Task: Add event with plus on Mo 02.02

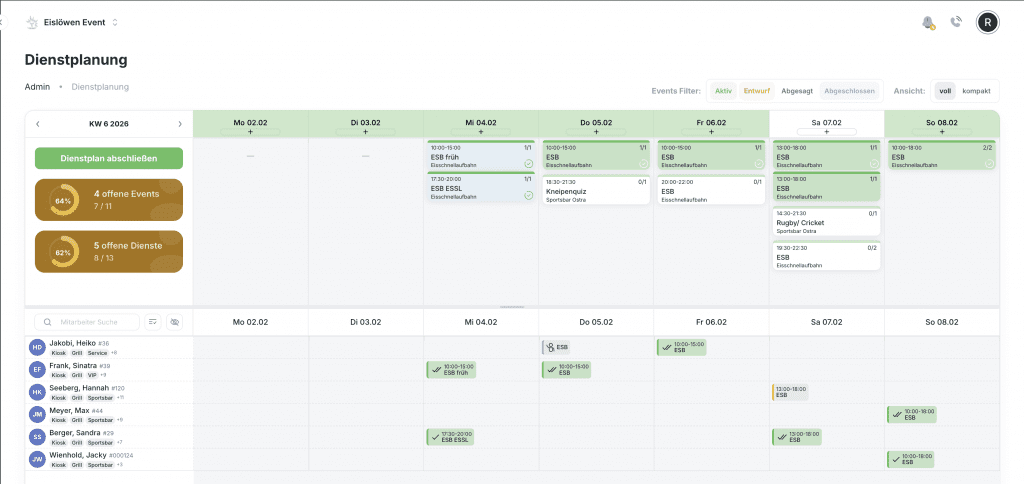Action: 250,132
